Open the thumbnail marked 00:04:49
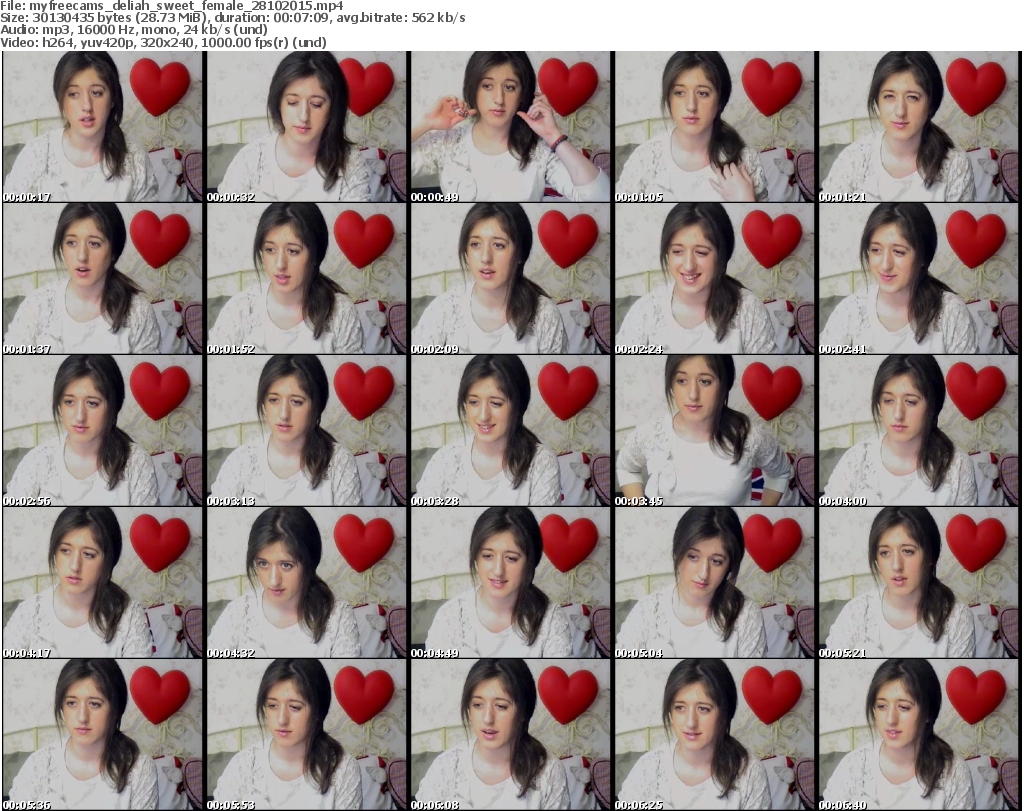The image size is (1024, 811). [511, 583]
